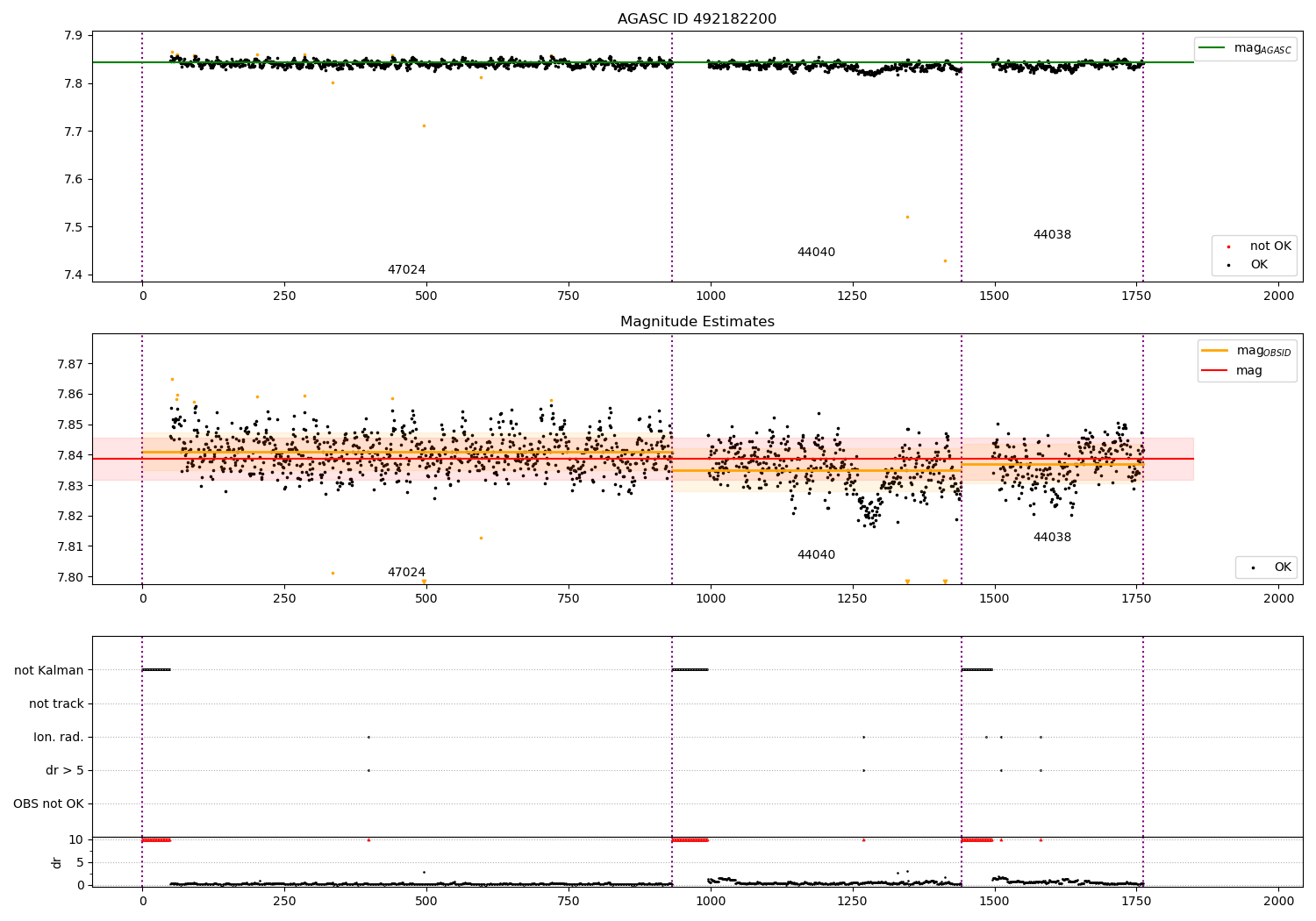Click the '7.81' y-axis tick label

[70, 546]
